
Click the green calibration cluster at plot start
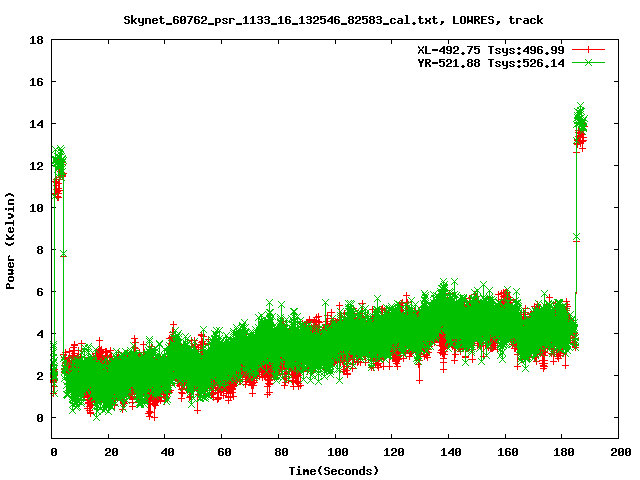(58, 161)
